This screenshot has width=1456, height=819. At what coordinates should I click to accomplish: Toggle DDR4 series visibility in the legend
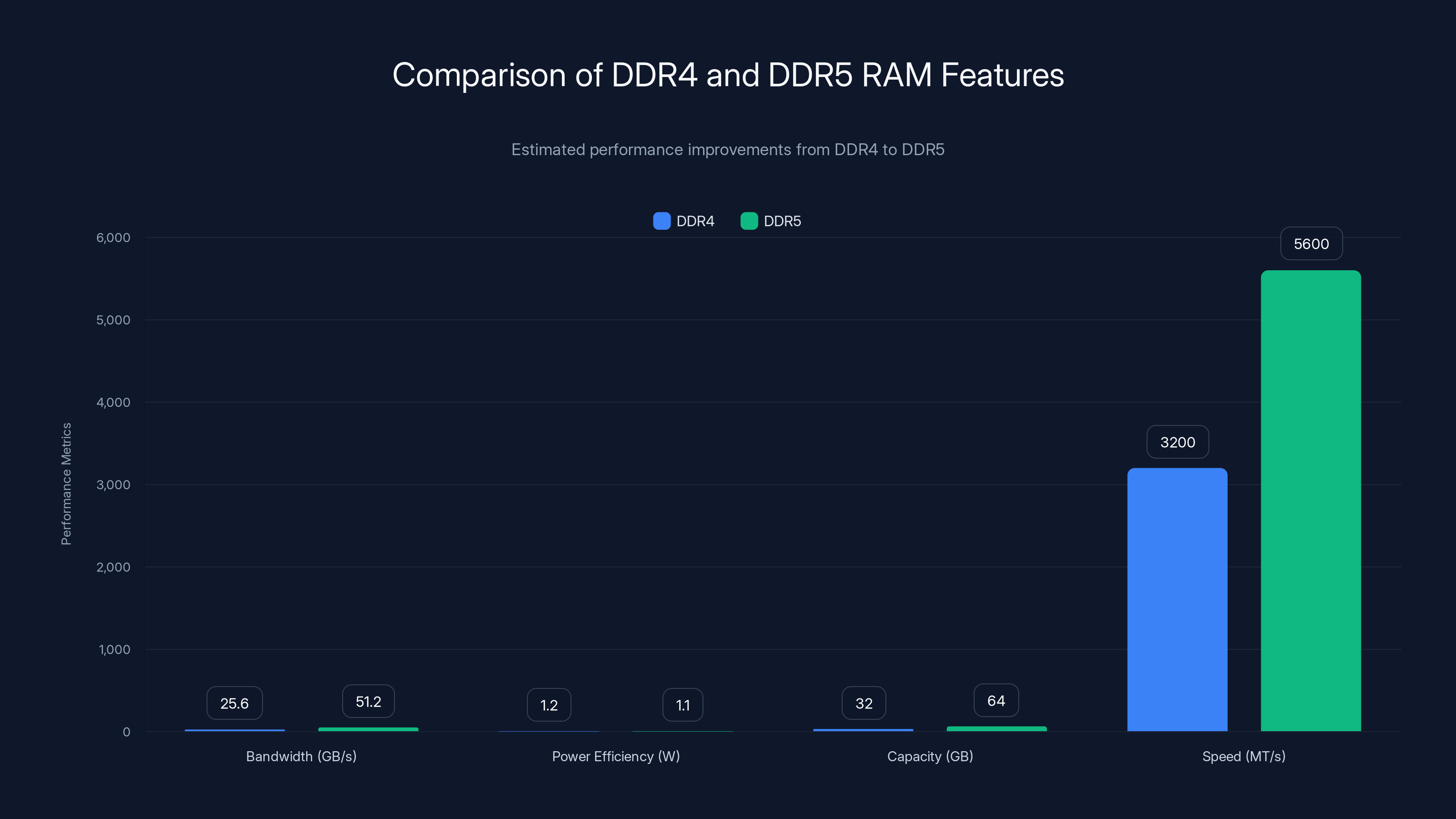coord(695,221)
